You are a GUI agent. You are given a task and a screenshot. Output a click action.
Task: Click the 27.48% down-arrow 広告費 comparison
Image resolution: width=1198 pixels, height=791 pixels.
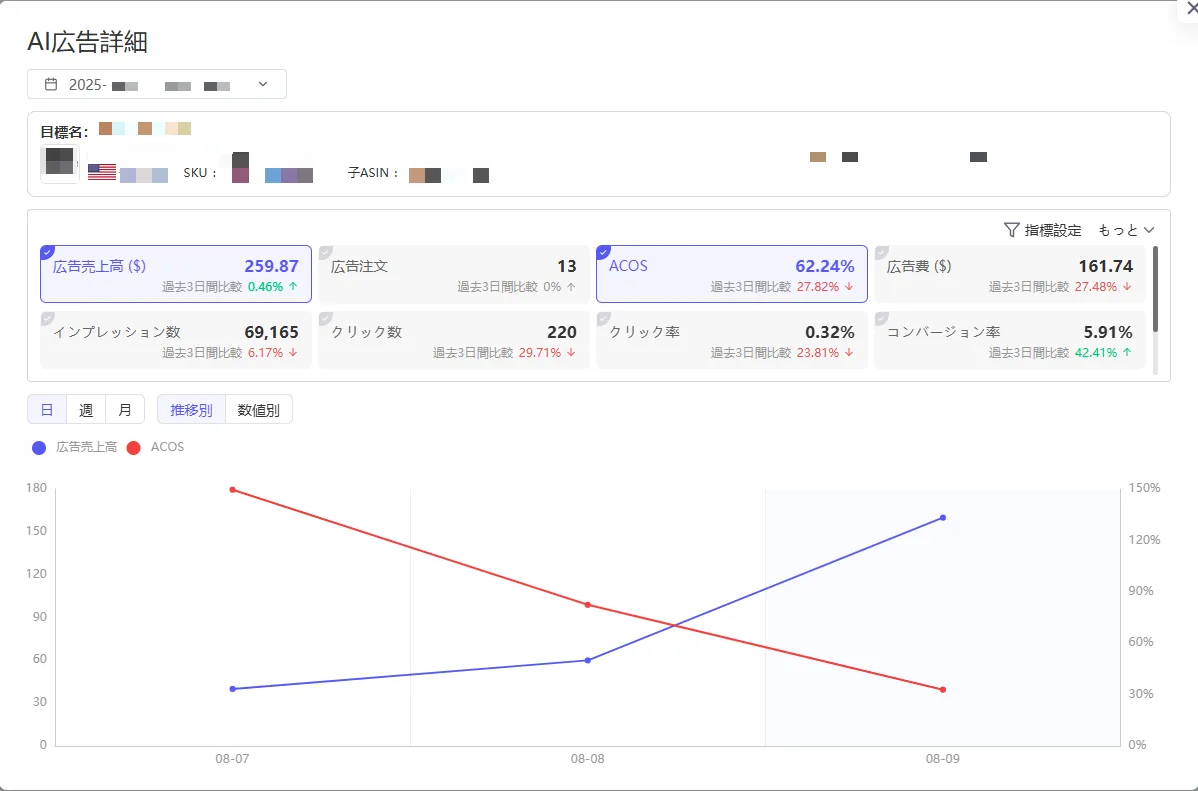pos(1103,287)
